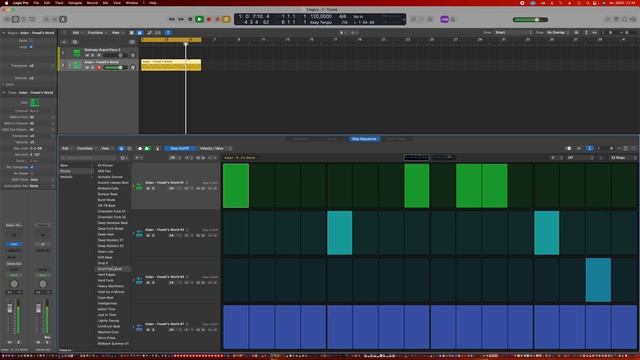Open the Functions menu in the Tracks area

(96, 33)
